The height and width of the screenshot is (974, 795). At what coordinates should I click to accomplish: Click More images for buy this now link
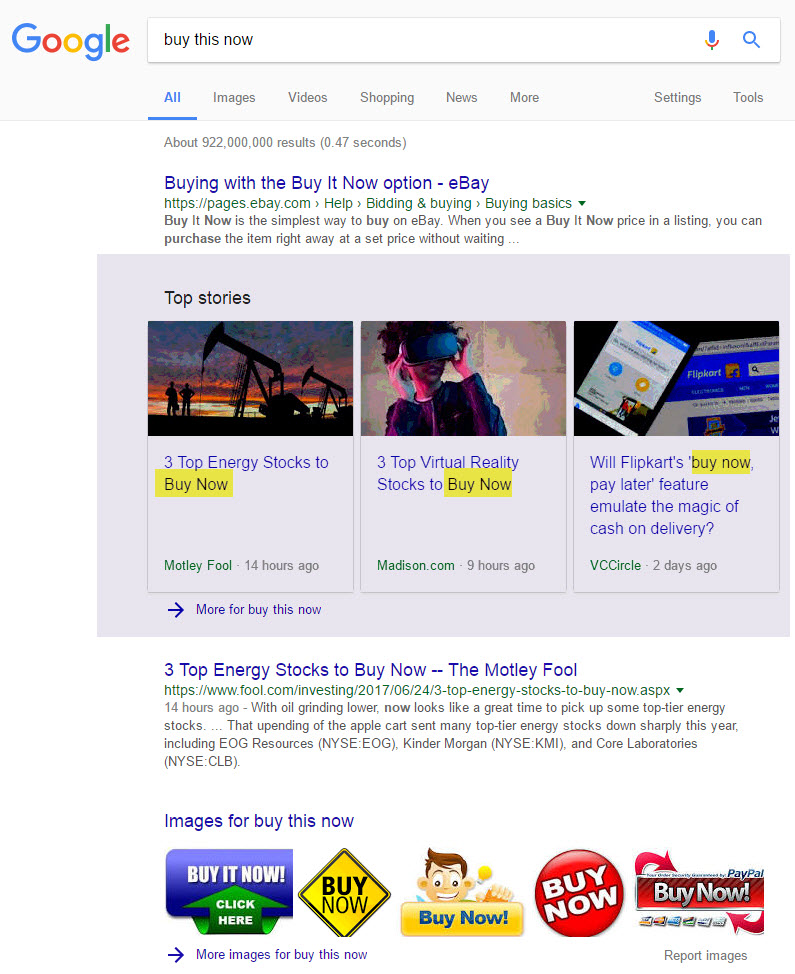click(x=281, y=954)
